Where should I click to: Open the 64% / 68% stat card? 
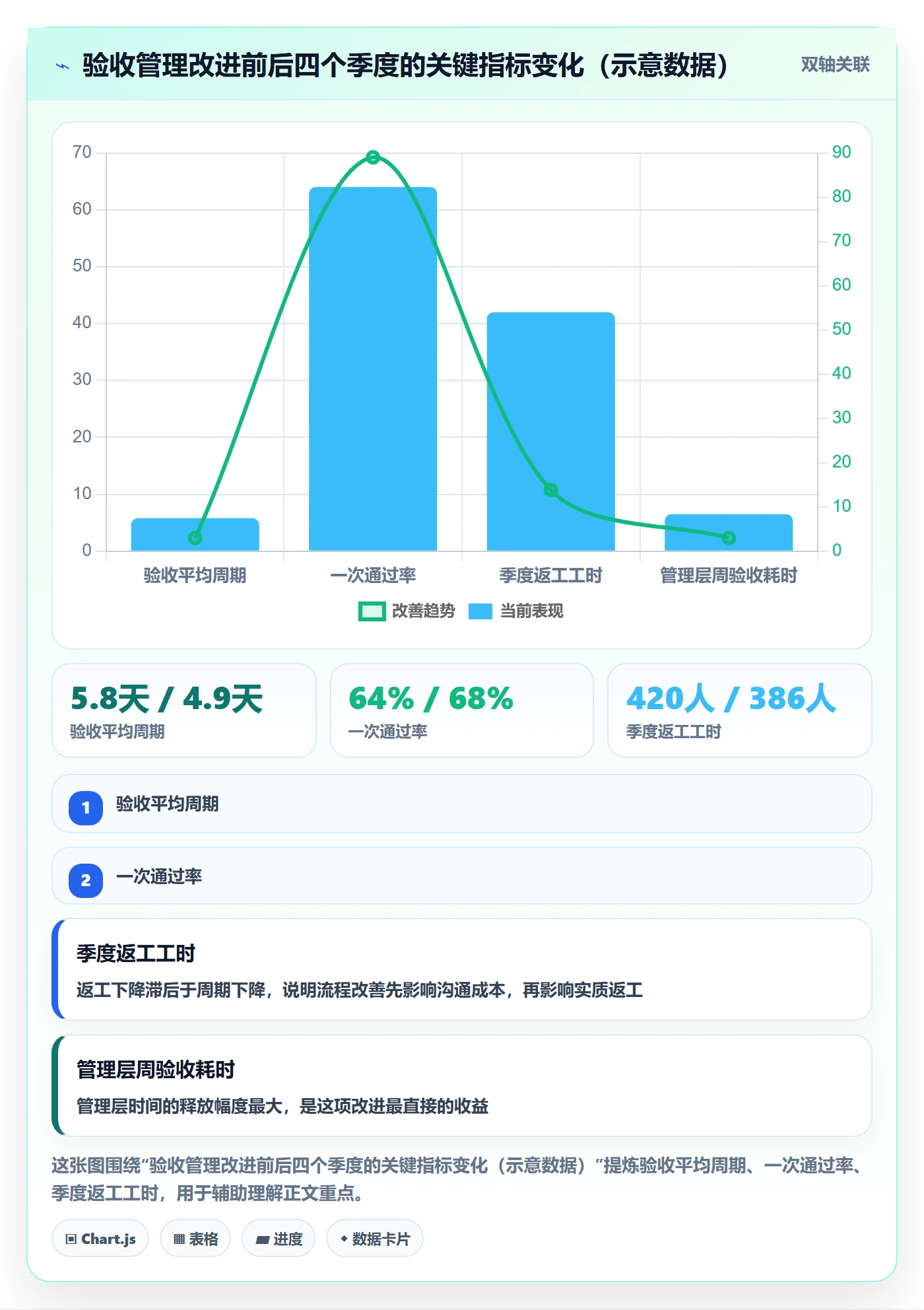[462, 710]
